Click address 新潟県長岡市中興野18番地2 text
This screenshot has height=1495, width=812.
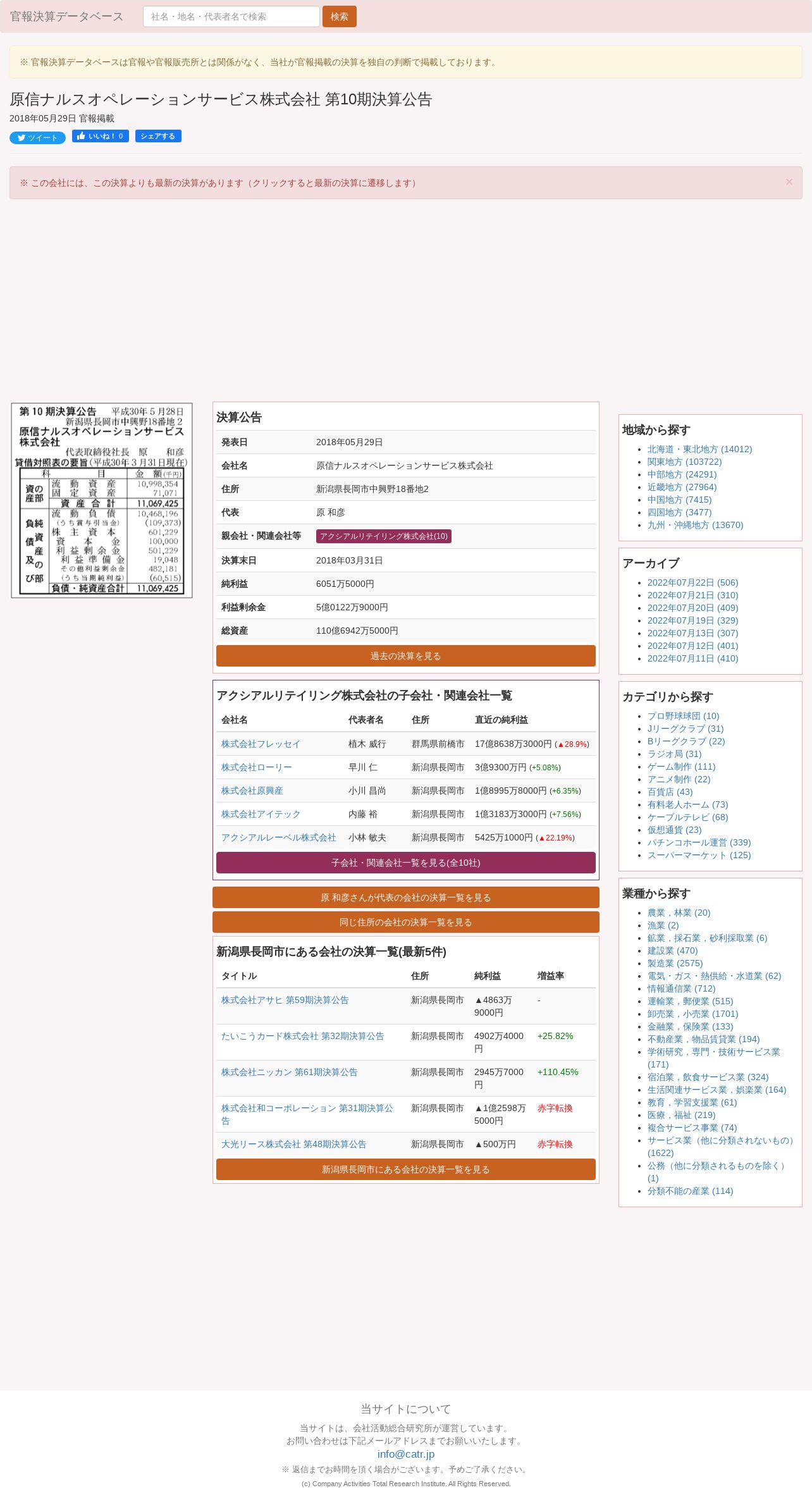pos(372,489)
